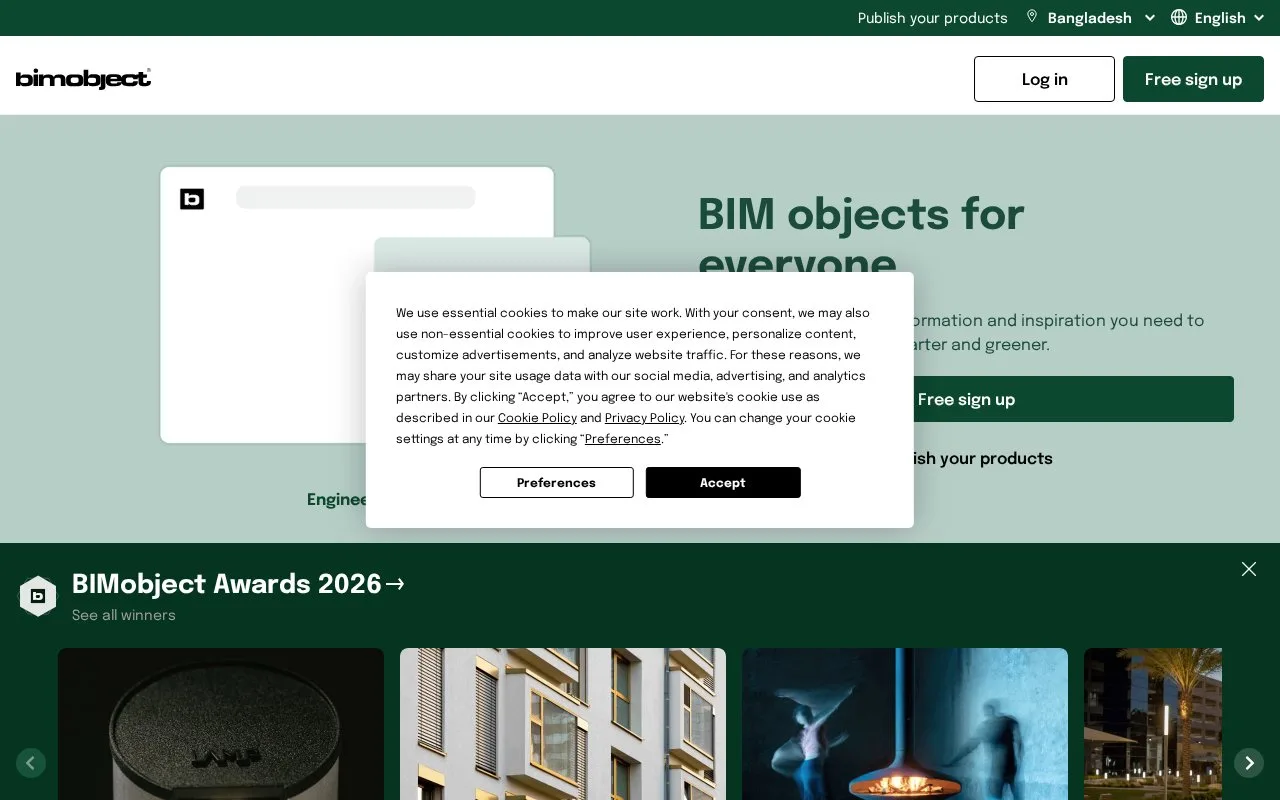1280x800 pixels.
Task: Accept cookies with the Accept button
Action: pos(723,482)
